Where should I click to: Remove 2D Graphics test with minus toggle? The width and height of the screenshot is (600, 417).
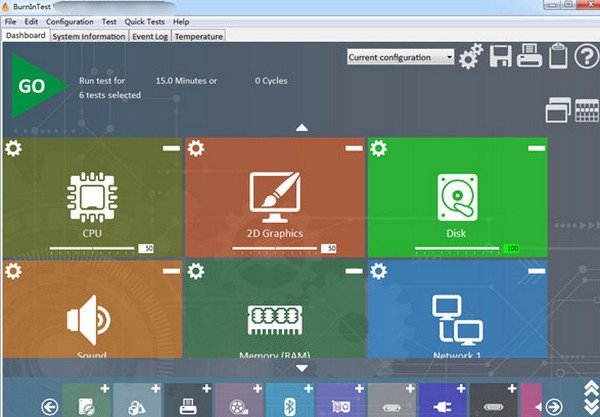pyautogui.click(x=354, y=148)
